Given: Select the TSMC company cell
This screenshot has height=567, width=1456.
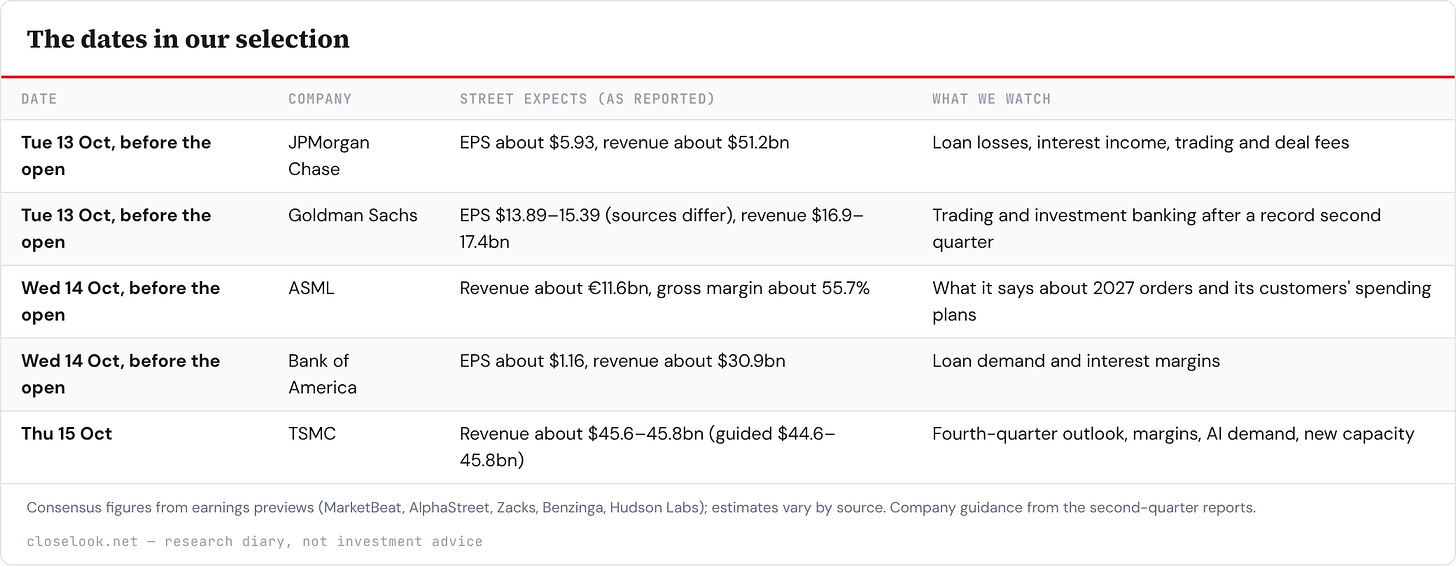Looking at the screenshot, I should [312, 434].
